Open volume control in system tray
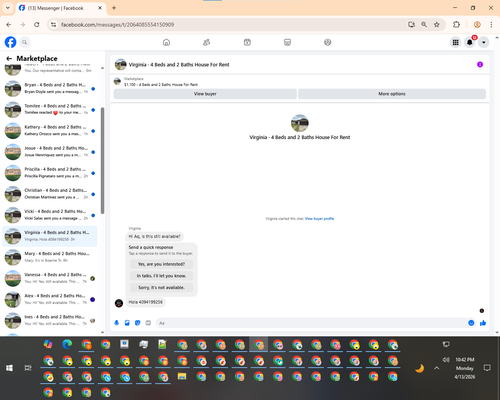The width and height of the screenshot is (500, 400). click(446, 360)
